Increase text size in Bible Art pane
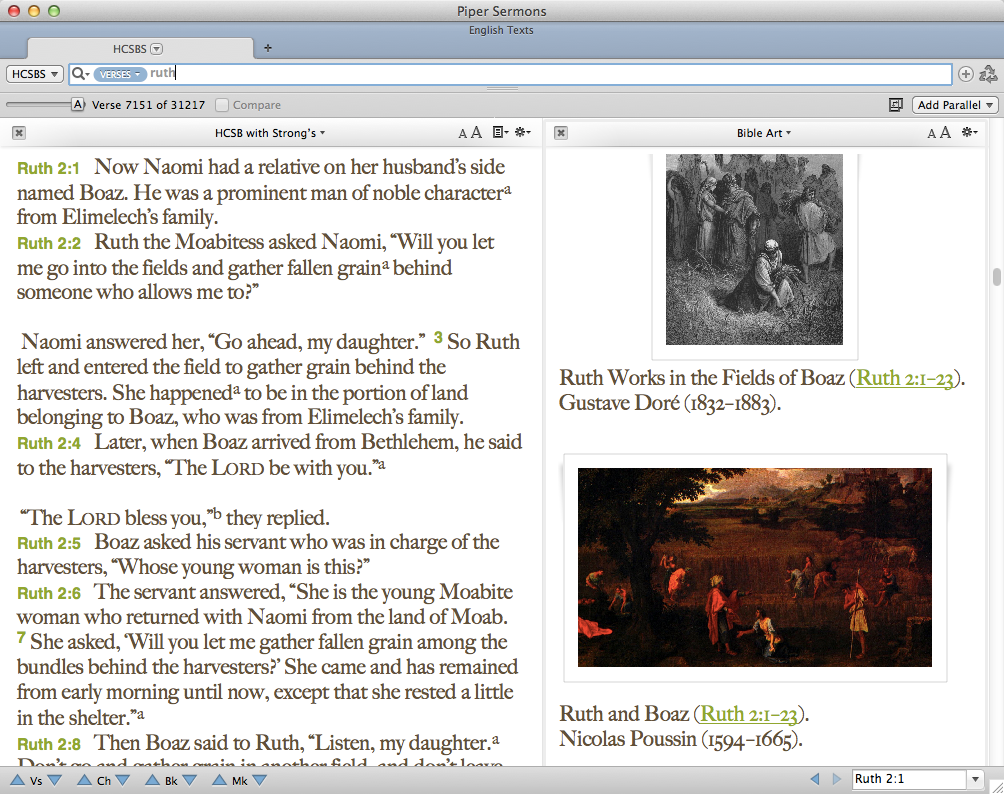The image size is (1004, 794). tap(945, 133)
